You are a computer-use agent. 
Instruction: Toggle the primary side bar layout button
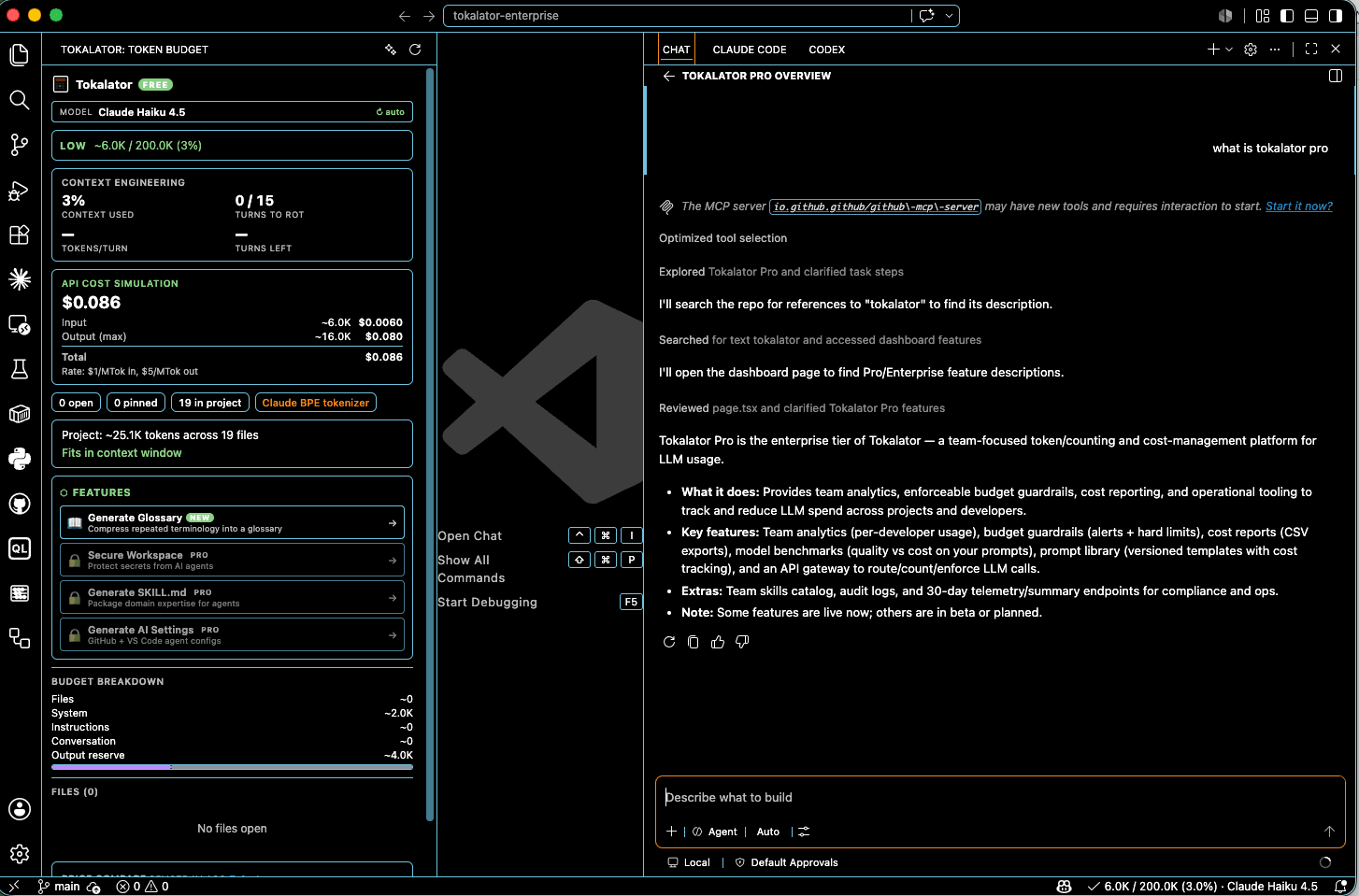click(1287, 16)
